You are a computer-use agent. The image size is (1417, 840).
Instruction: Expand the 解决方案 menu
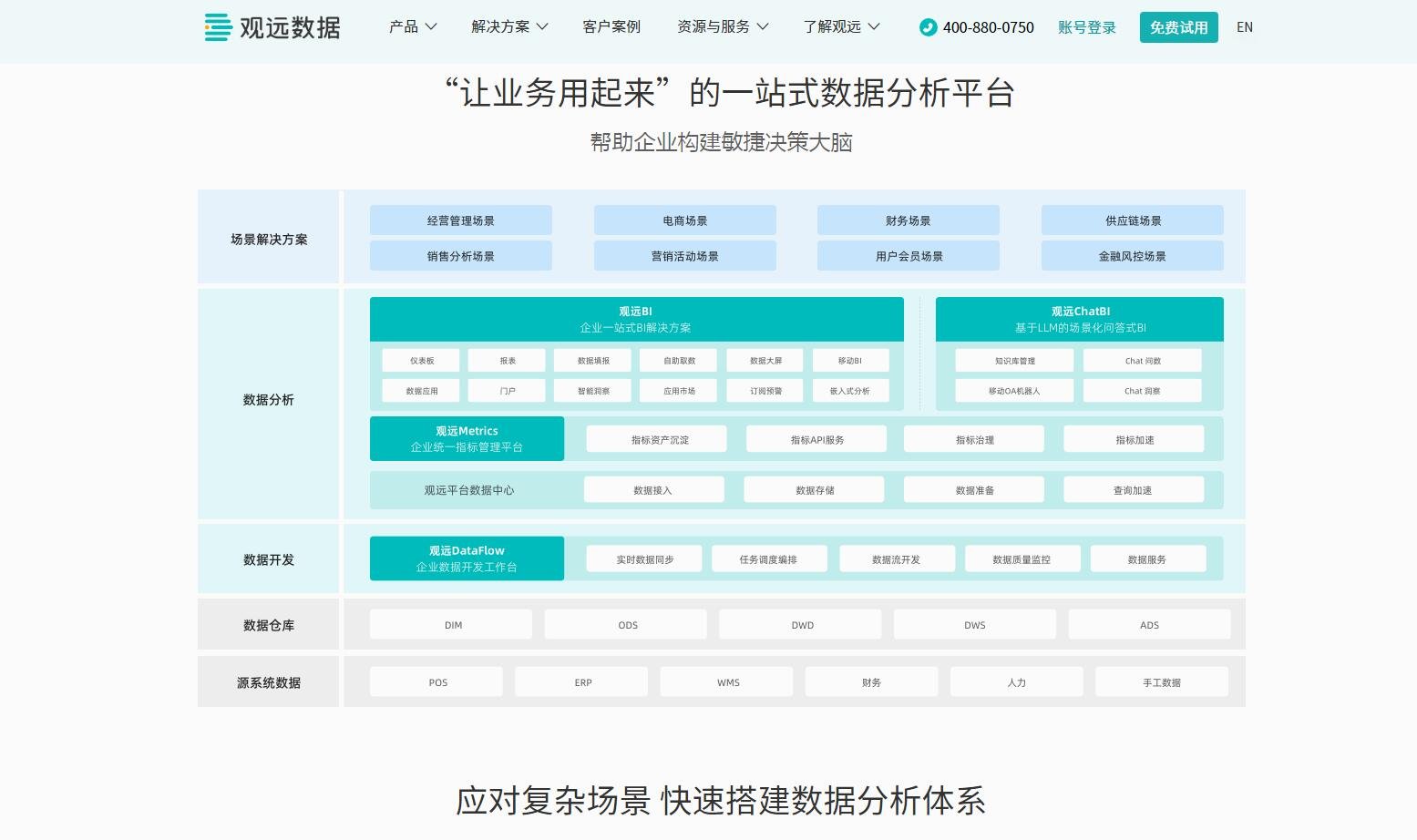point(508,27)
